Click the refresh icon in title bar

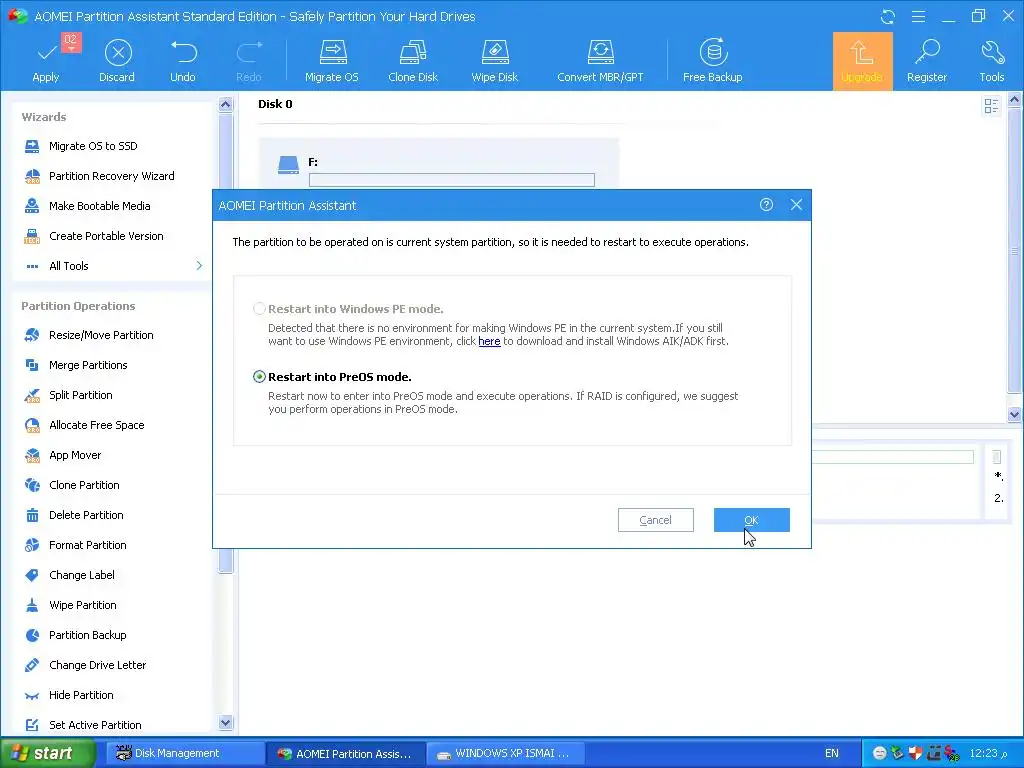[888, 16]
